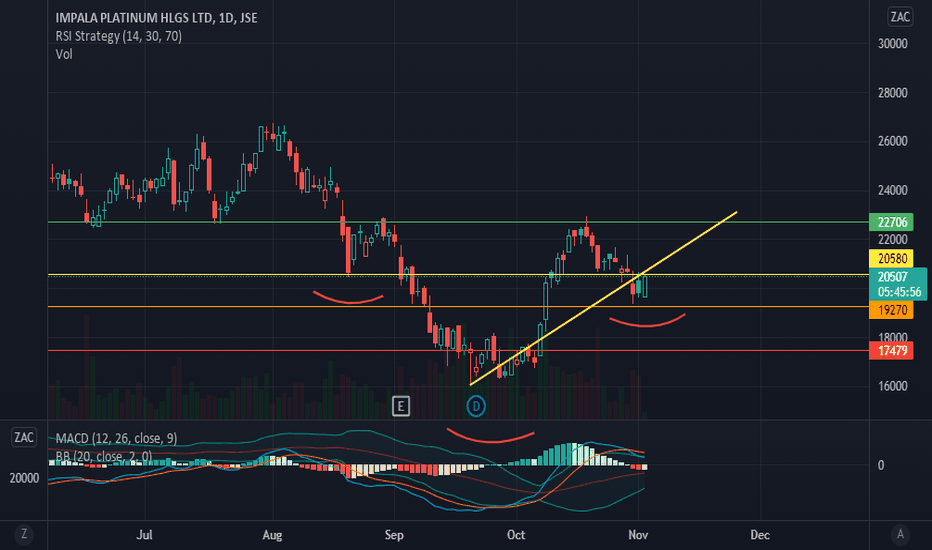Click the yellow 20580 price label
Screen dimensions: 932x550
pos(892,259)
